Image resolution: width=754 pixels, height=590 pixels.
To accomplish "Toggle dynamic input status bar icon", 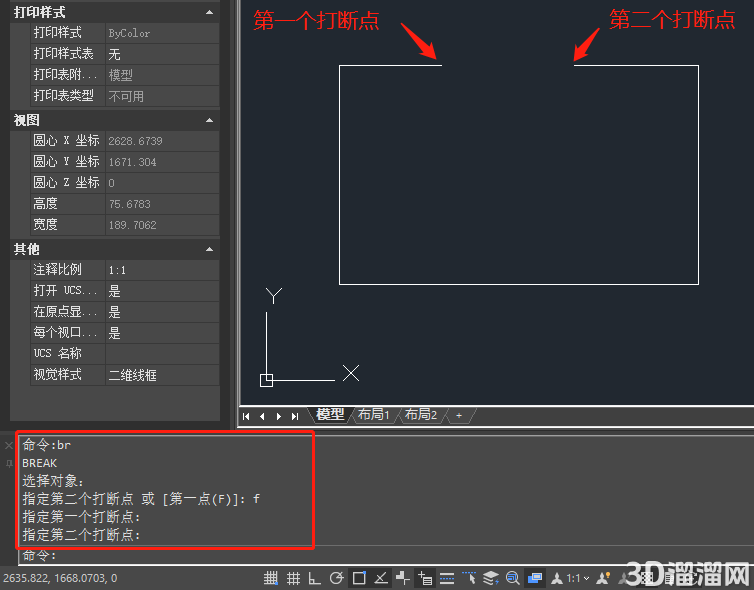I will [425, 577].
